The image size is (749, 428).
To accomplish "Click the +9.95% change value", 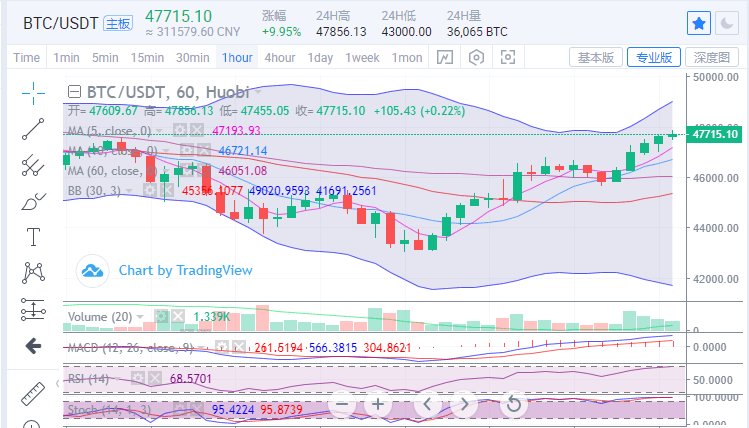I will tap(281, 32).
